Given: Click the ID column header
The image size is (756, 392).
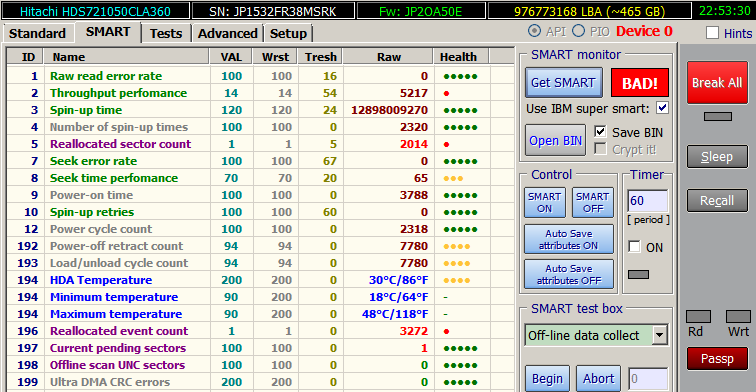Looking at the screenshot, I should pyautogui.click(x=25, y=57).
